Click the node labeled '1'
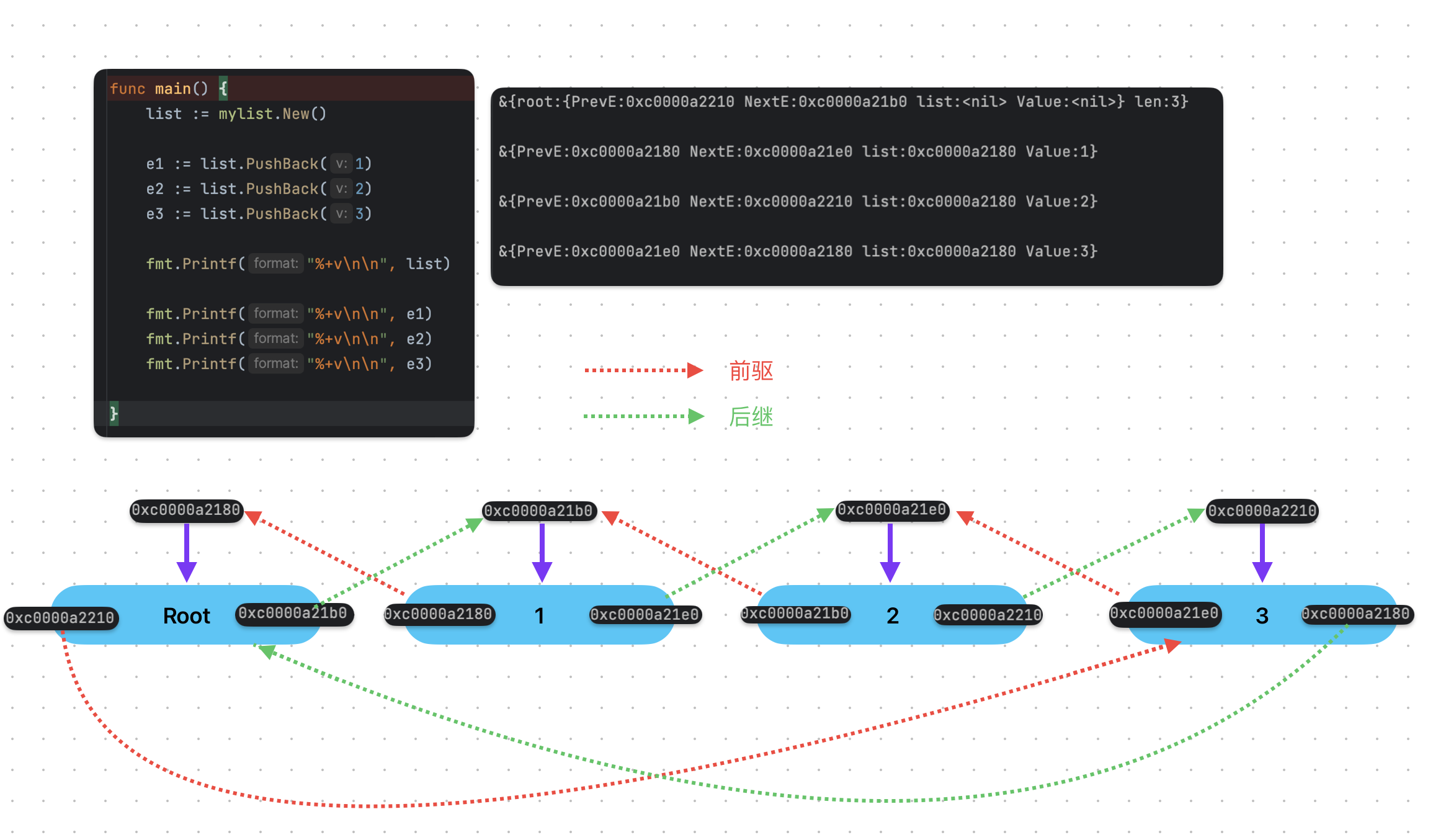 tap(539, 616)
